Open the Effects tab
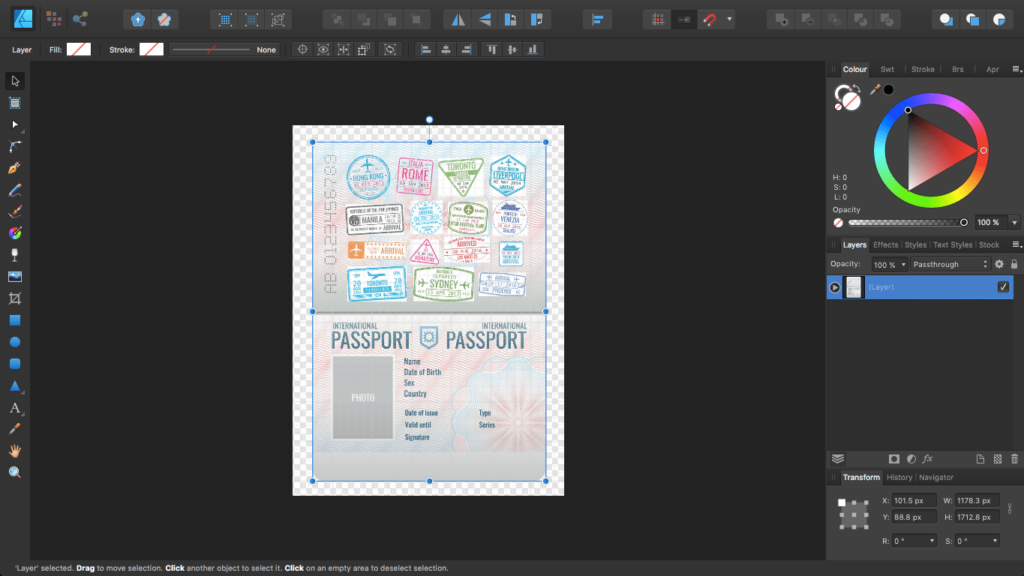Viewport: 1024px width, 576px height. click(886, 245)
